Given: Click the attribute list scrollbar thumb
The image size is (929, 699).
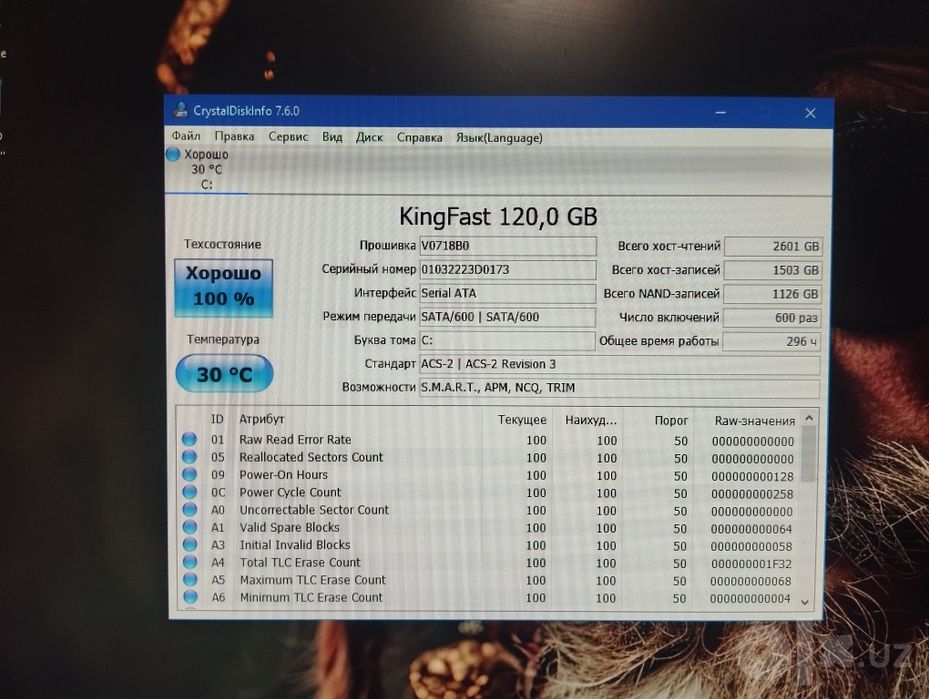Looking at the screenshot, I should tap(808, 454).
